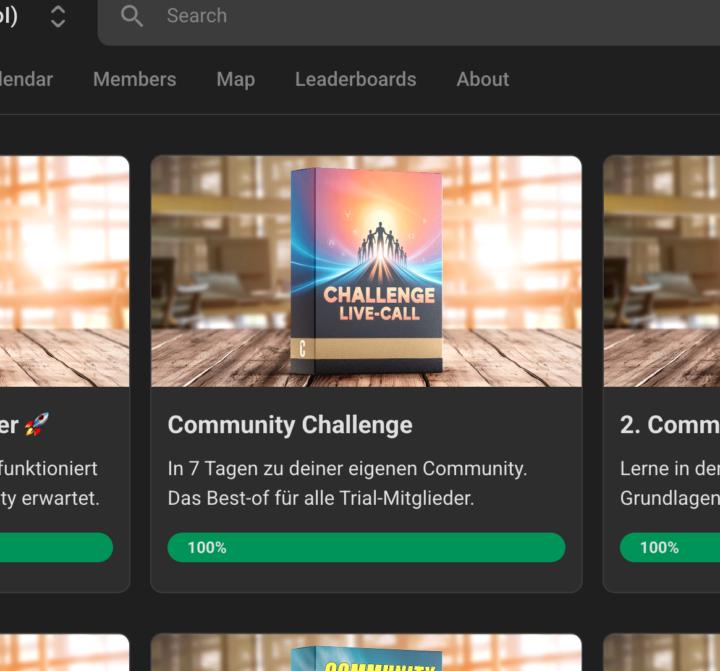
Task: Click "Das Best-of für alle Trial-Mitglieder." text
Action: click(x=321, y=498)
